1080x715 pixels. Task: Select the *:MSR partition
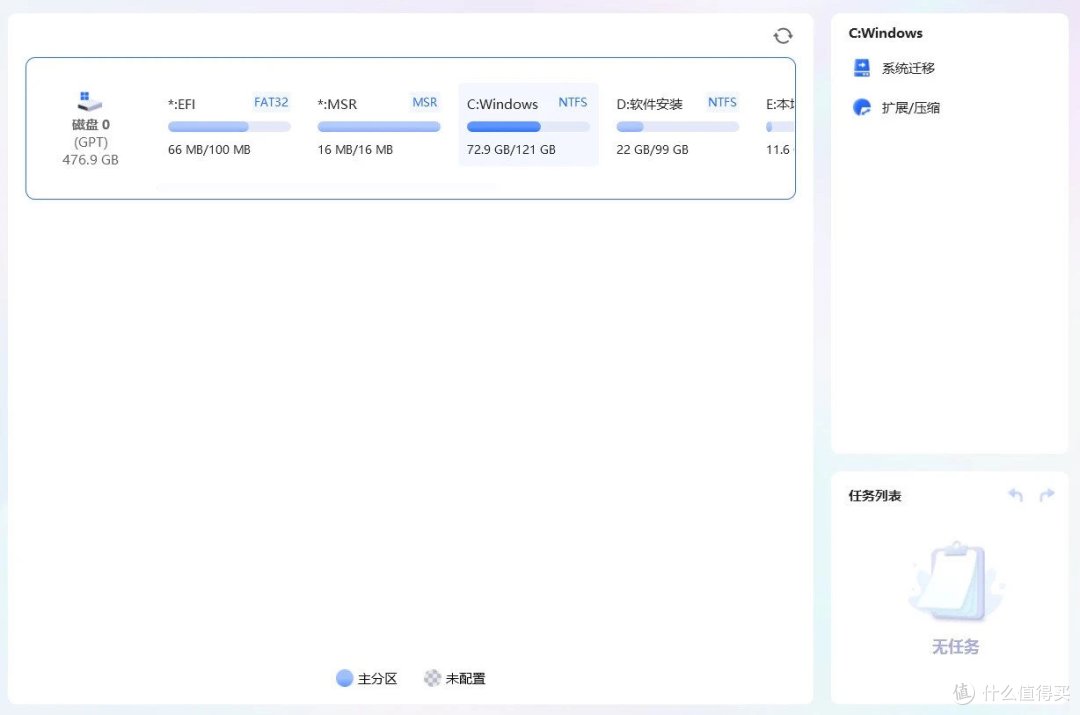tap(379, 125)
